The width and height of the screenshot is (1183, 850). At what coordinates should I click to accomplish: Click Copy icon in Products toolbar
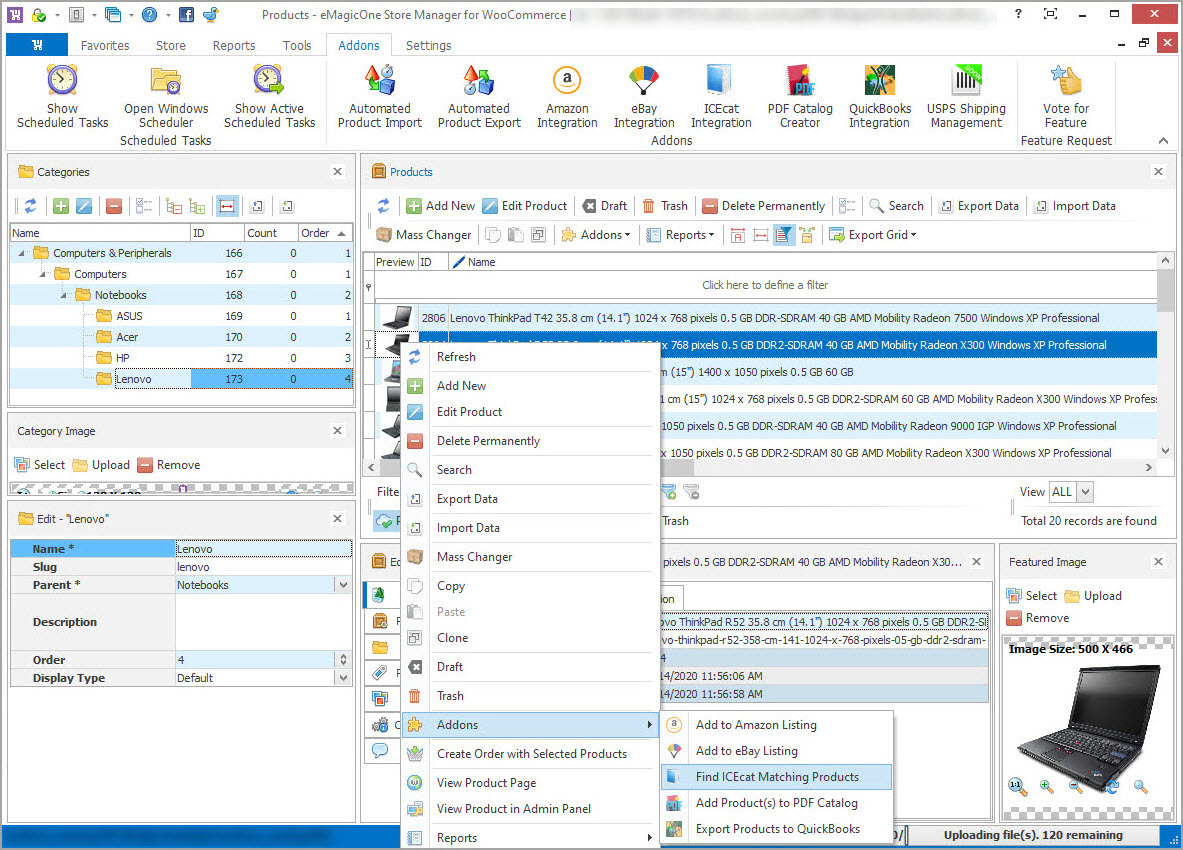point(493,235)
